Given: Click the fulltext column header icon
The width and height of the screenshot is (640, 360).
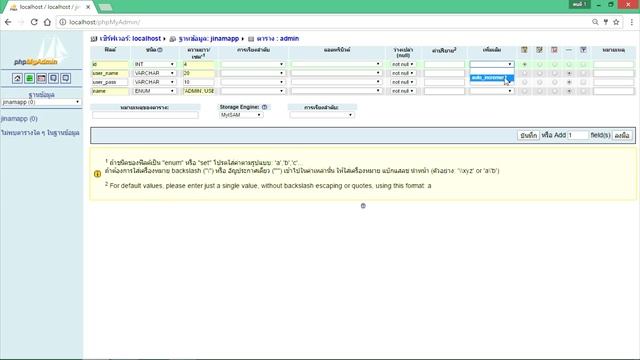Looking at the screenshot, I should click(583, 50).
